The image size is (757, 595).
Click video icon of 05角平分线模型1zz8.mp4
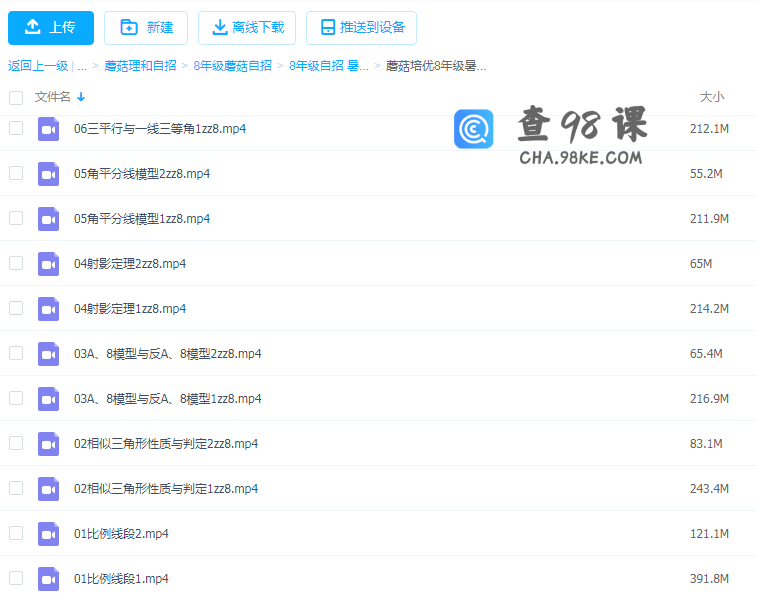[48, 219]
